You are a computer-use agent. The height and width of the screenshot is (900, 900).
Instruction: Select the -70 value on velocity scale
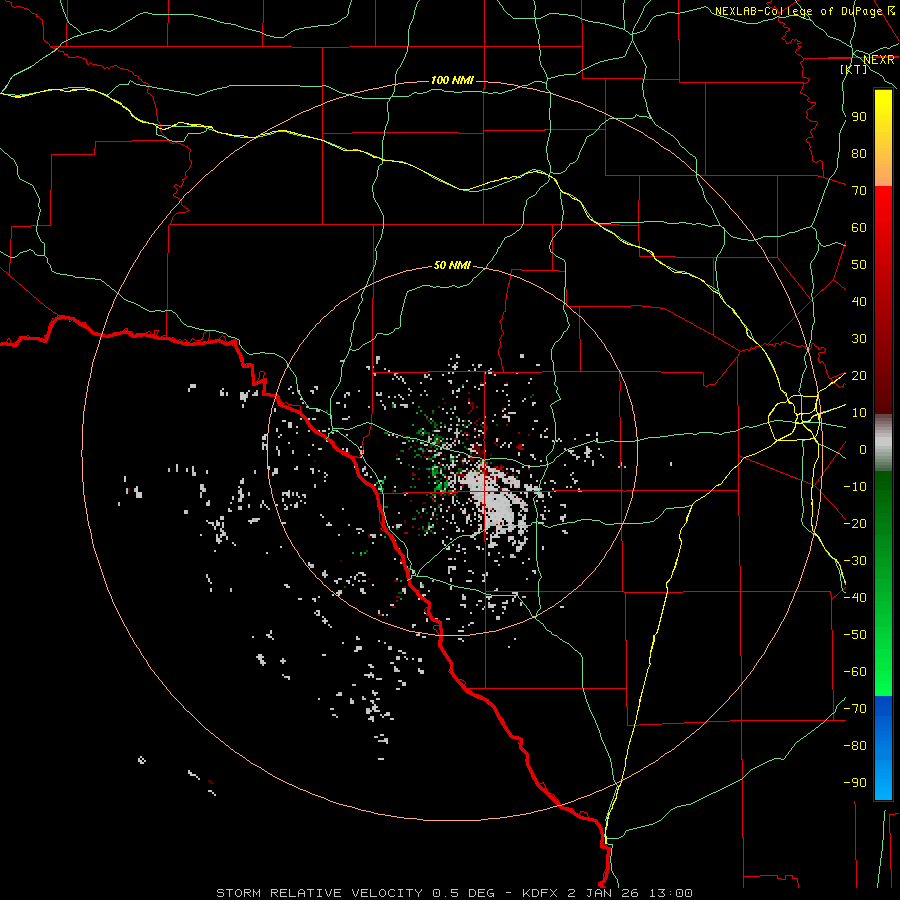pos(855,709)
